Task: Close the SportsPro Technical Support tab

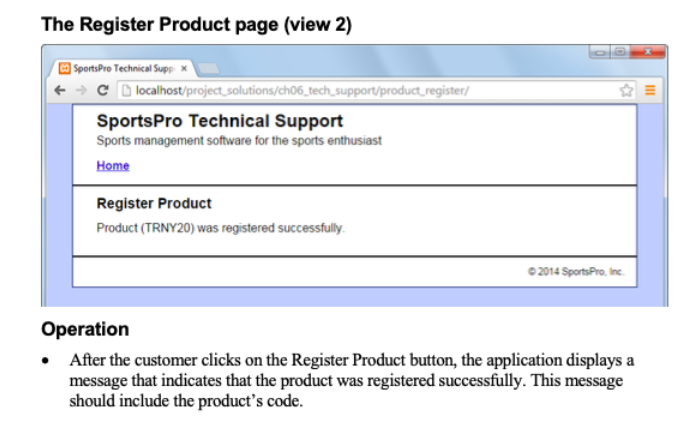Action: pyautogui.click(x=184, y=68)
